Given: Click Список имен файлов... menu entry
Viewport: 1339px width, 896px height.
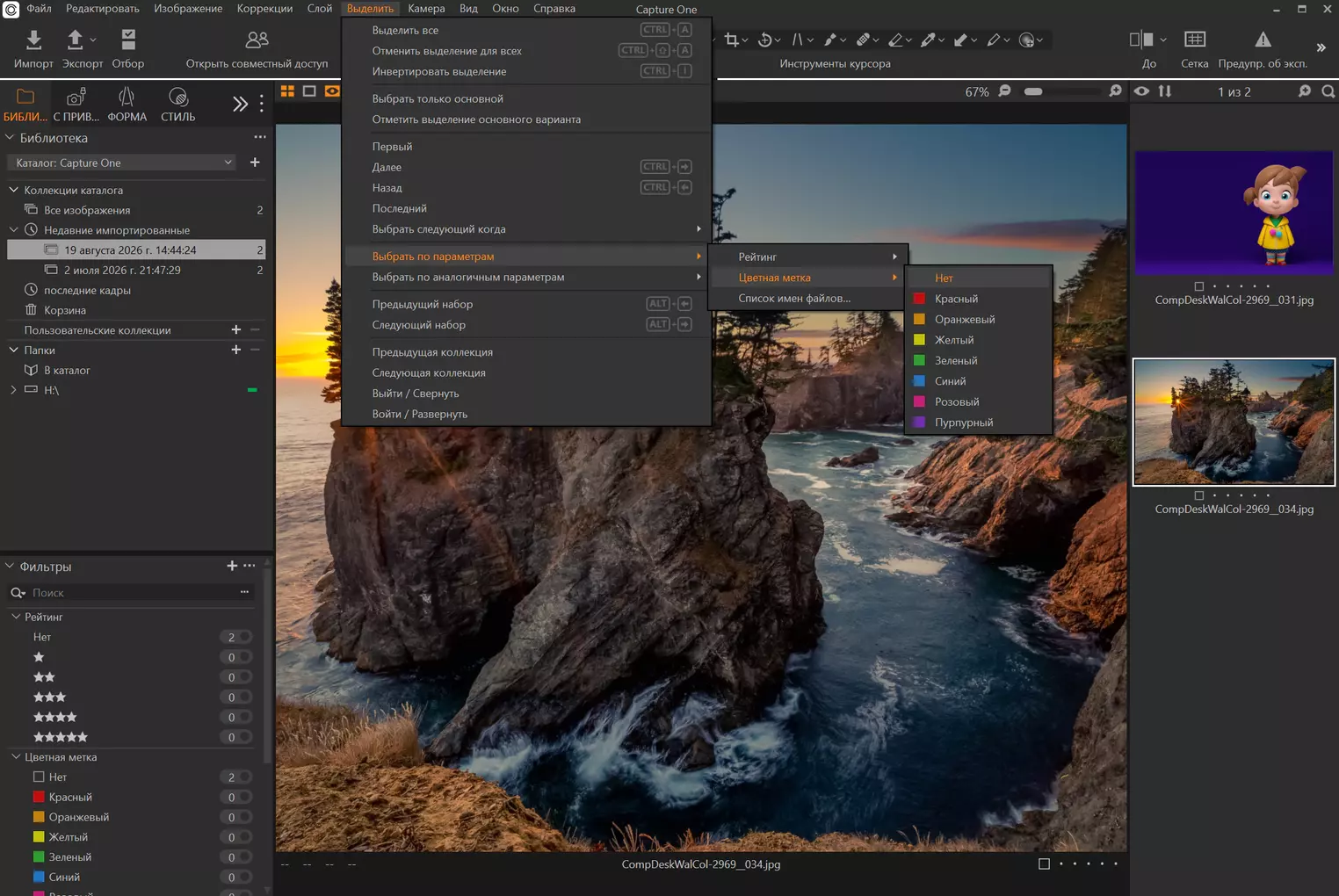Looking at the screenshot, I should [808, 298].
